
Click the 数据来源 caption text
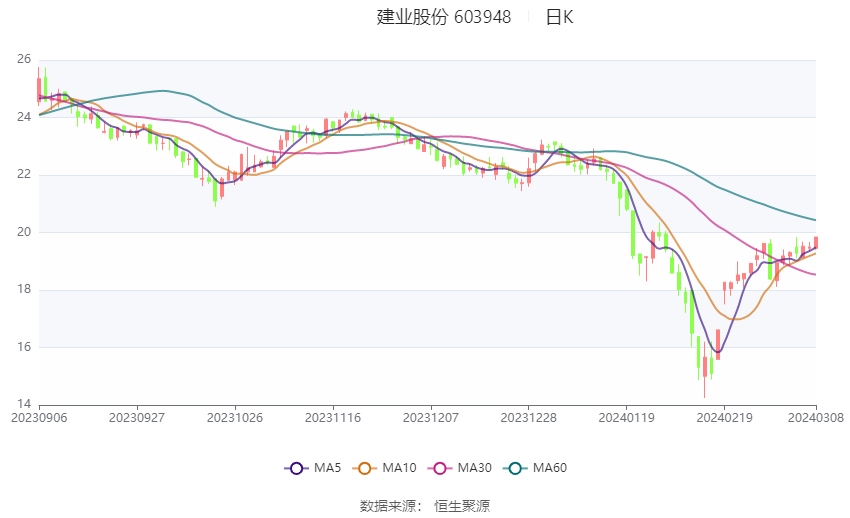391,506
